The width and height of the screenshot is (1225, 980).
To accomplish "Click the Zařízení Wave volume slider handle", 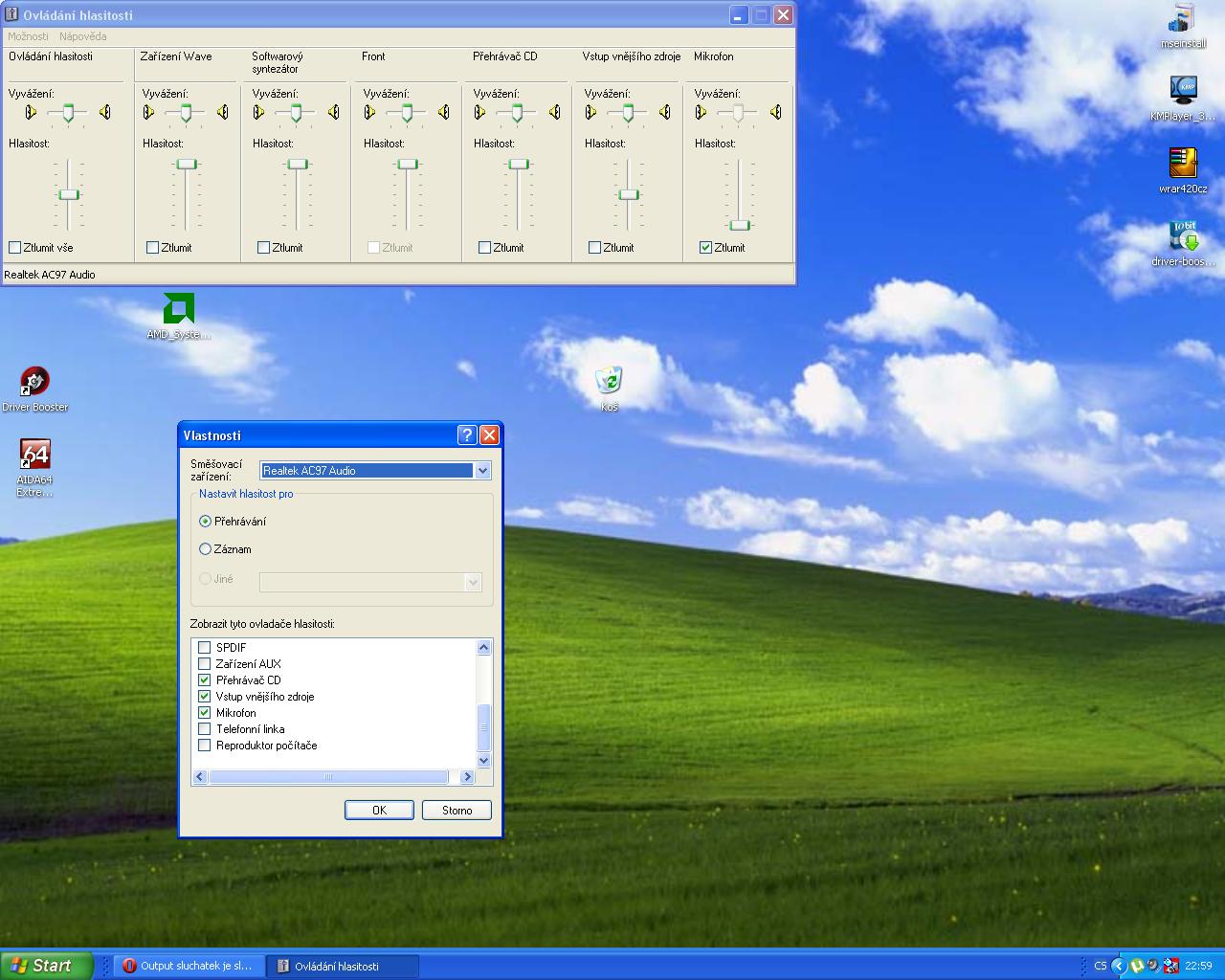I will [x=187, y=165].
